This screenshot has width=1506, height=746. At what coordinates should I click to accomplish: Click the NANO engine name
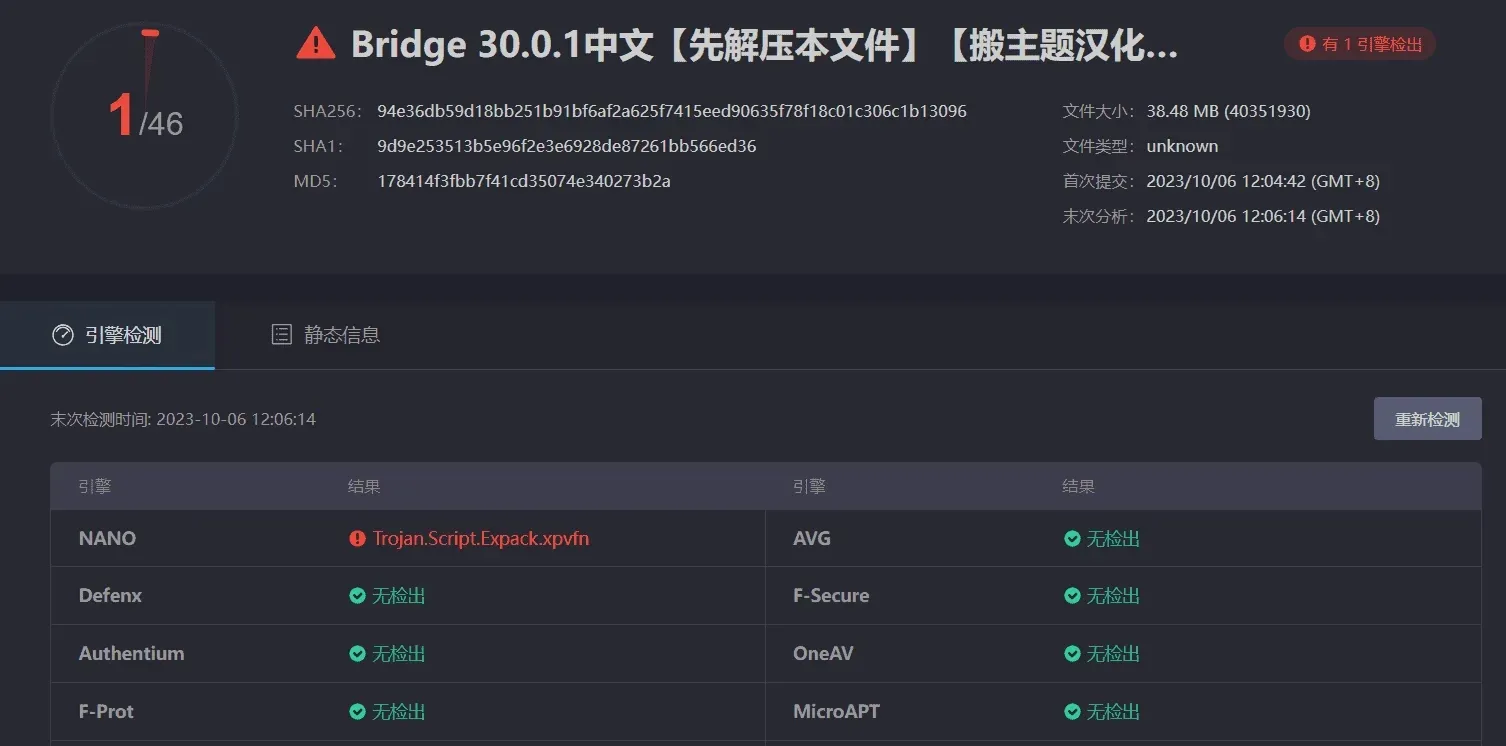[x=107, y=539]
